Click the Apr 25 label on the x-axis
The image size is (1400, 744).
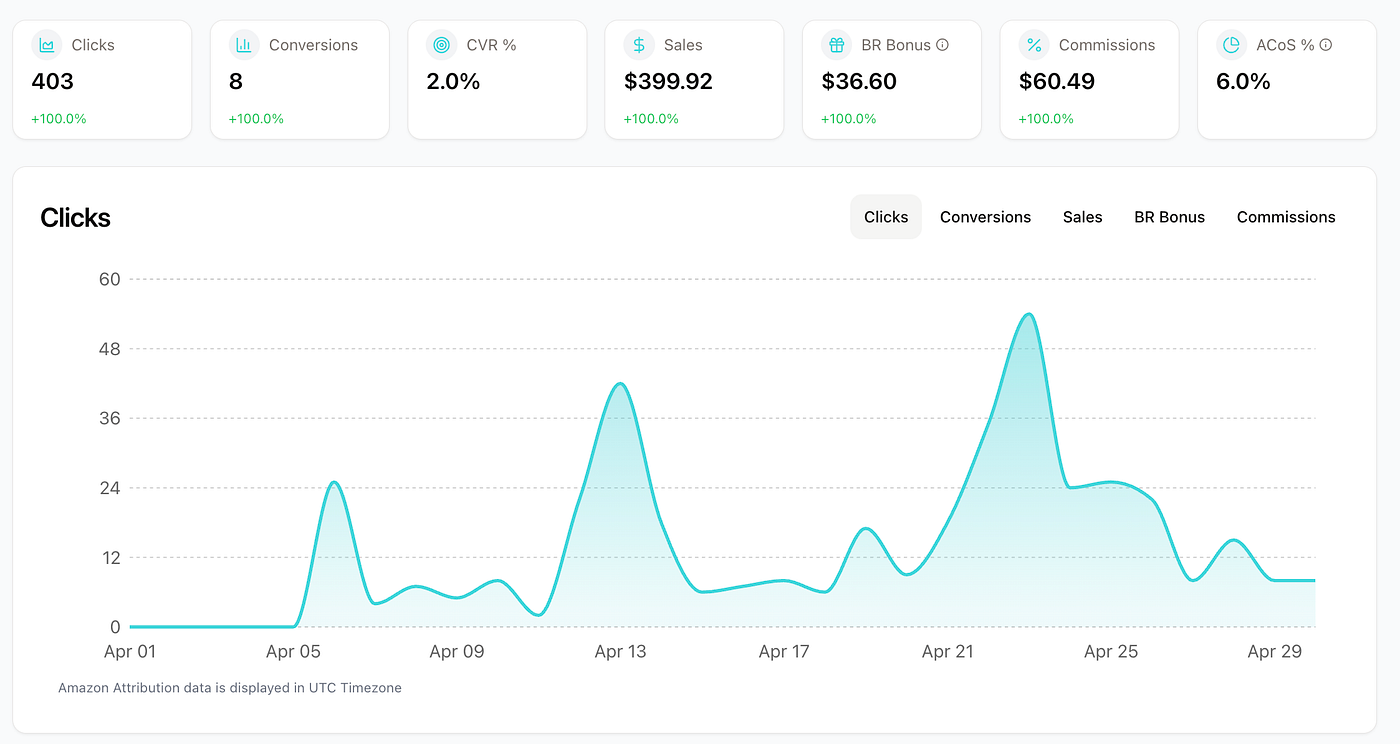pos(1111,652)
